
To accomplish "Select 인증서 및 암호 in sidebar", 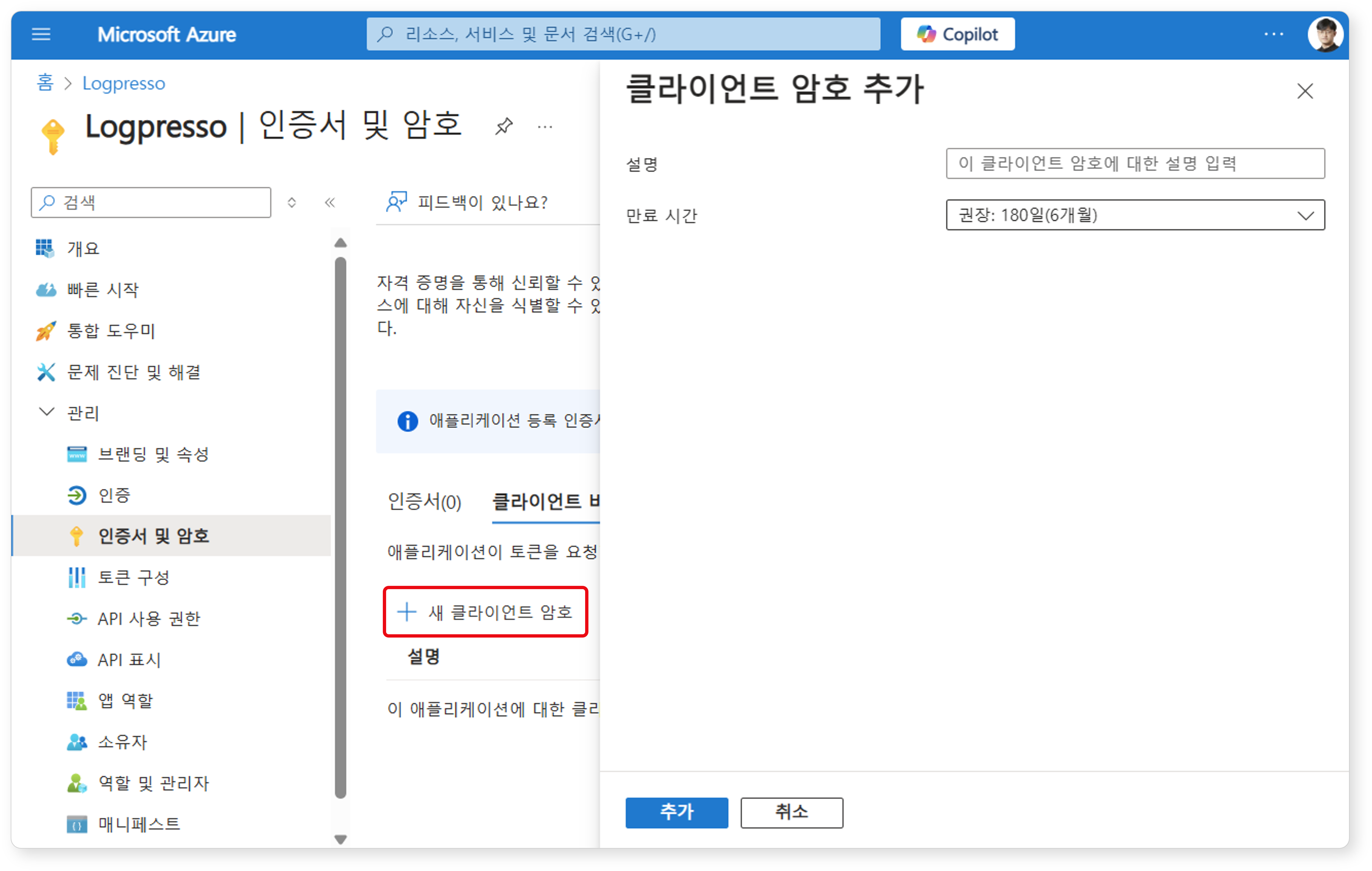I will (x=171, y=536).
